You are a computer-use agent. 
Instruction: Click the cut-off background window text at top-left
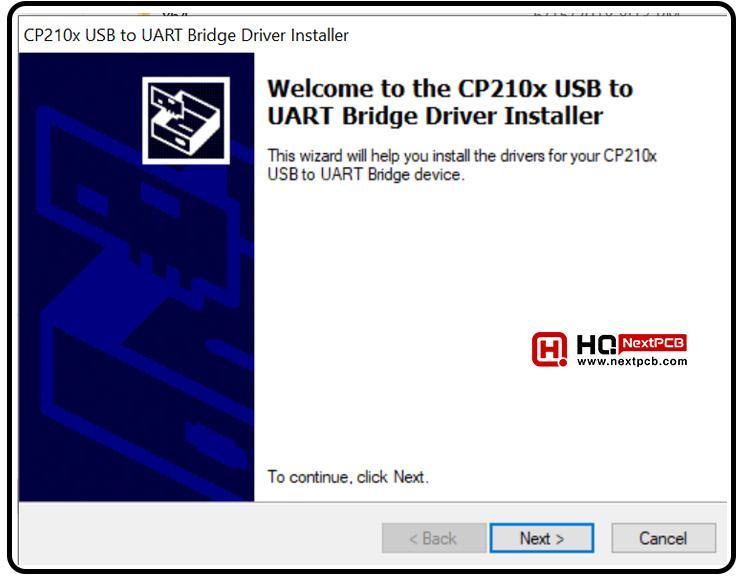[174, 15]
